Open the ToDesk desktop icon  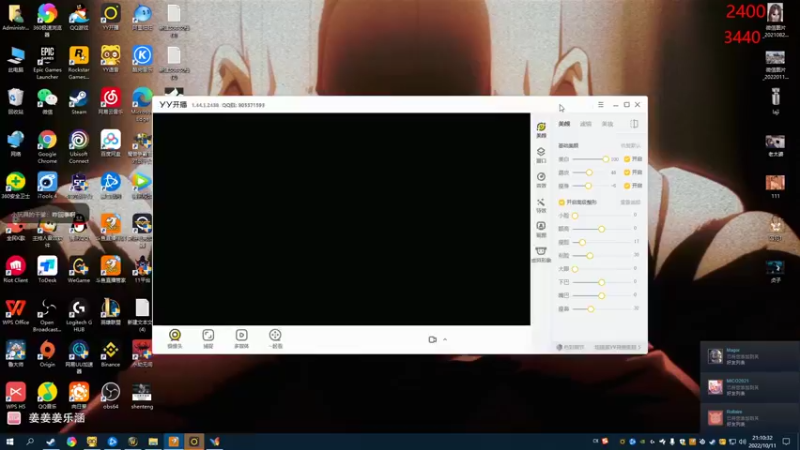(47, 269)
